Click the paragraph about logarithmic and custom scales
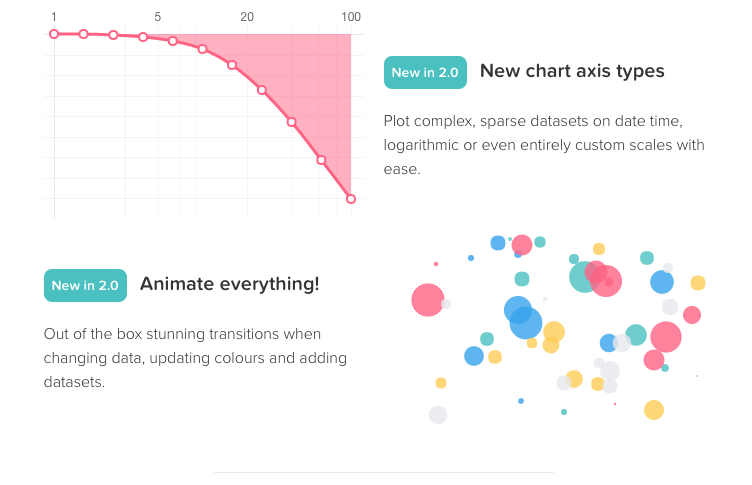Viewport: 752px width, 485px height. (x=544, y=145)
